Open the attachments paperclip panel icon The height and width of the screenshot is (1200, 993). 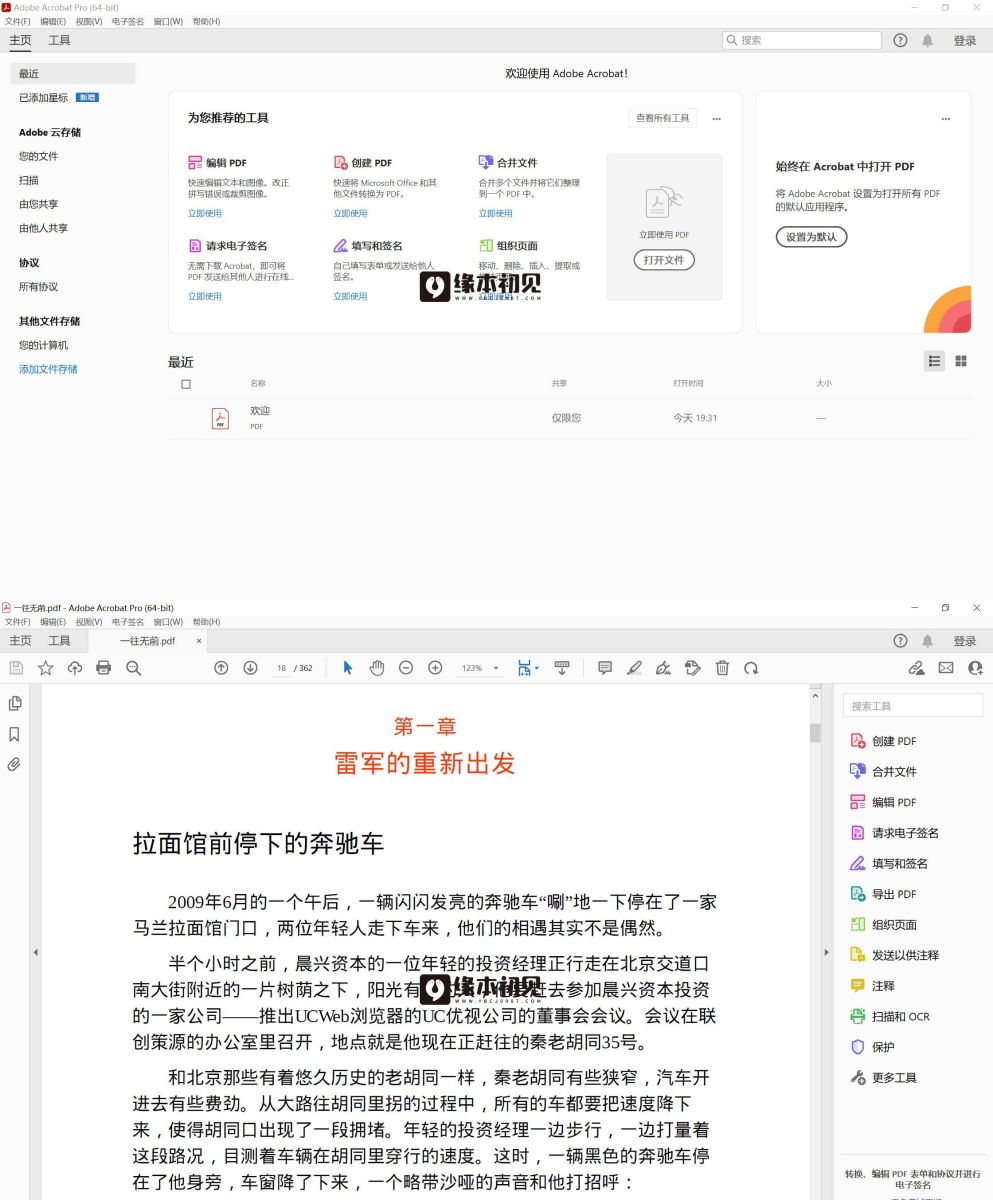coord(15,765)
